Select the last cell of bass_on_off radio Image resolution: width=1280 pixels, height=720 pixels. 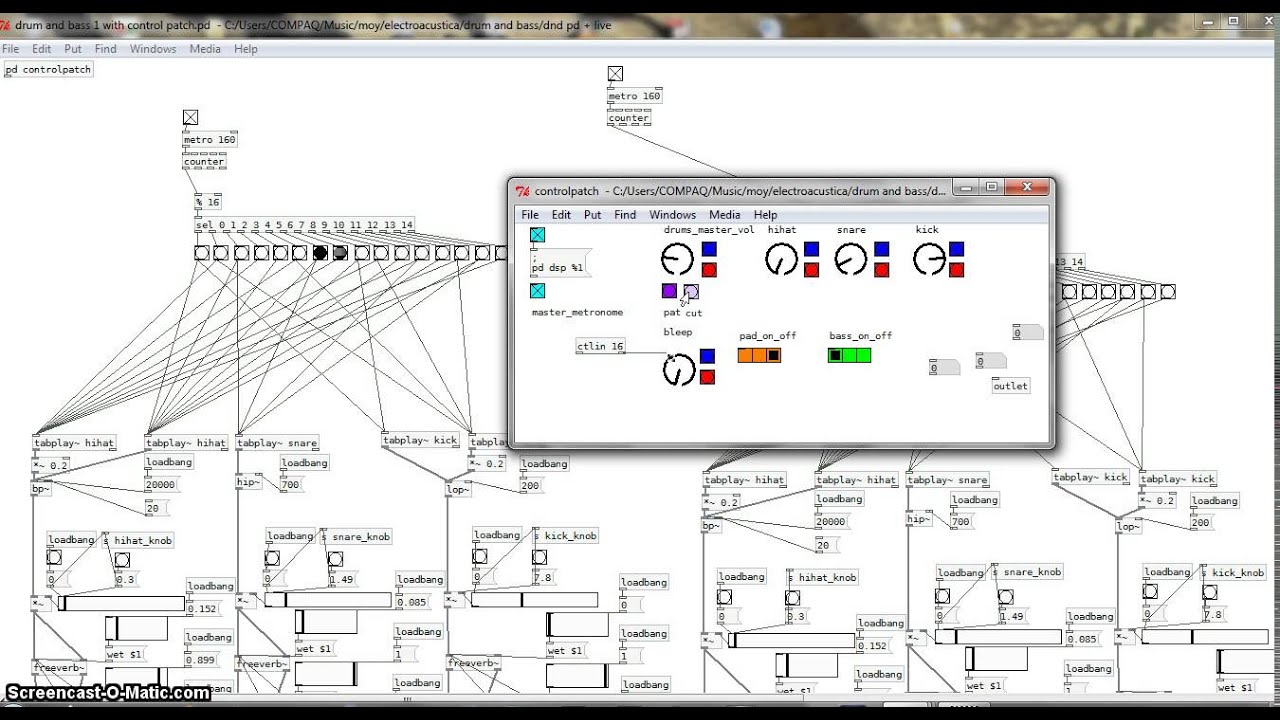point(864,355)
